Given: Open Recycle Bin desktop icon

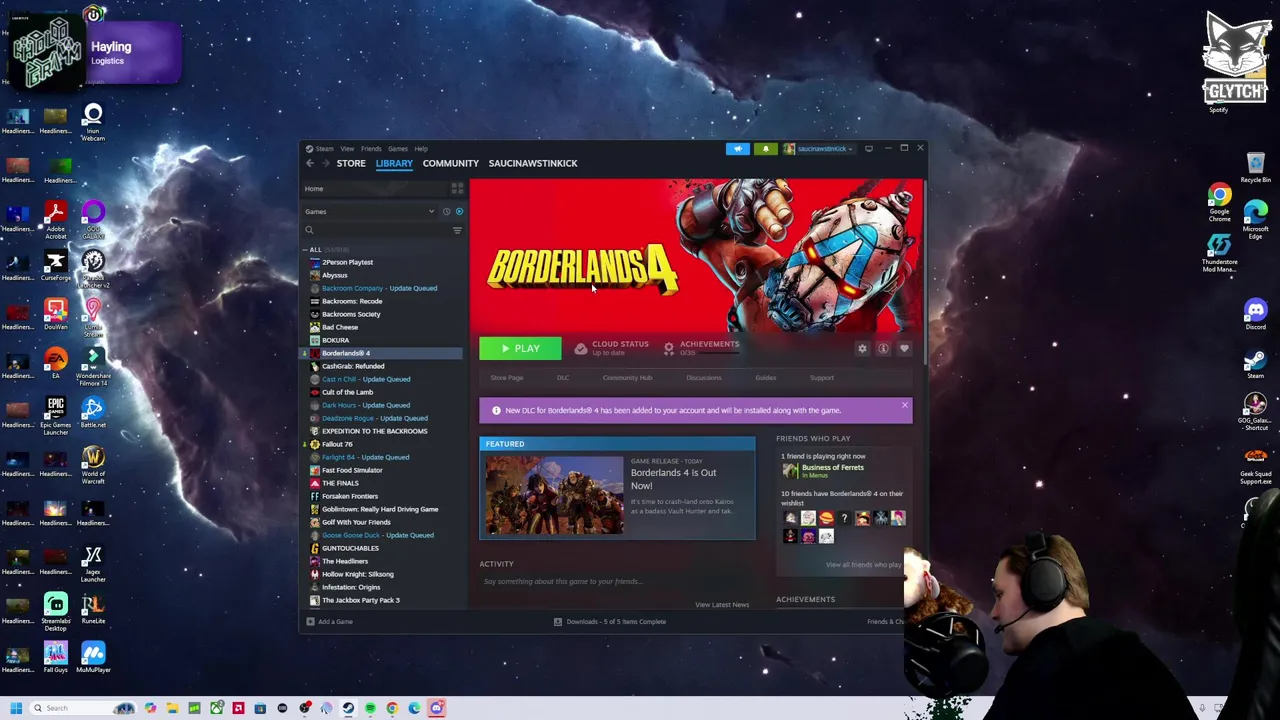Looking at the screenshot, I should pyautogui.click(x=1255, y=168).
